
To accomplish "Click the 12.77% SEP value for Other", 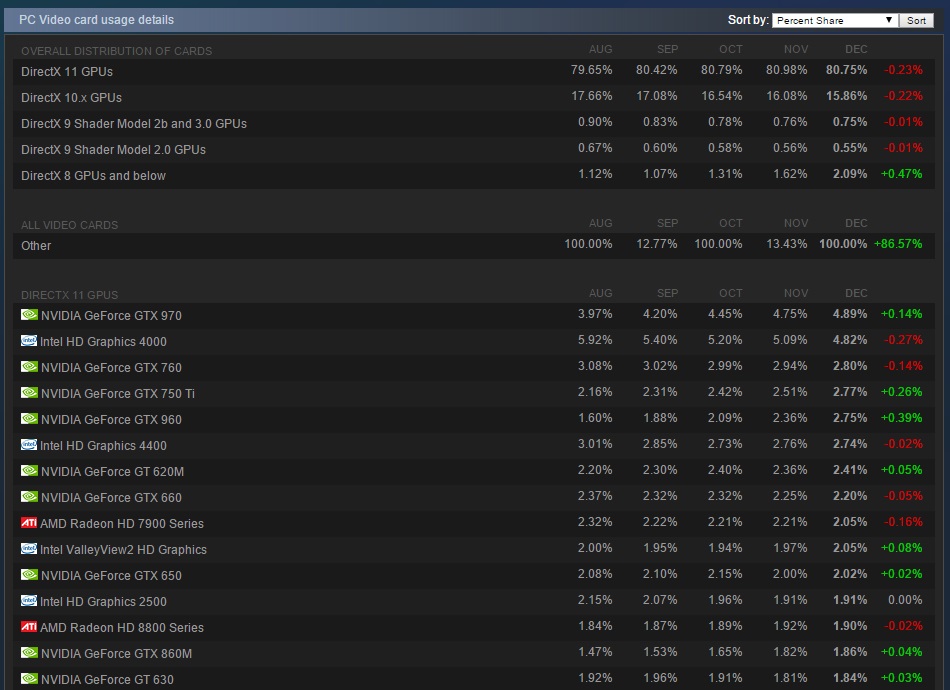I will 657,244.
